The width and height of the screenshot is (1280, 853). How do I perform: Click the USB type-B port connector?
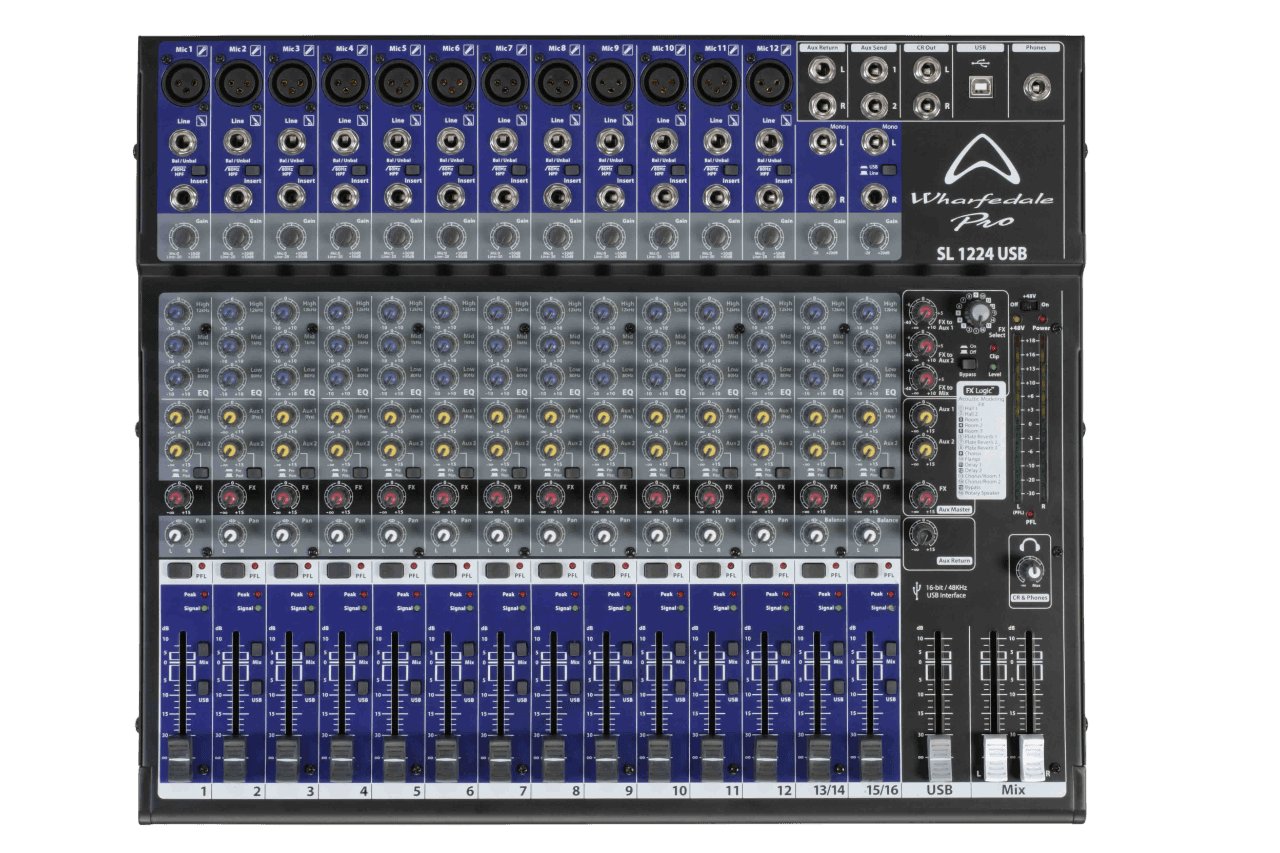point(980,86)
